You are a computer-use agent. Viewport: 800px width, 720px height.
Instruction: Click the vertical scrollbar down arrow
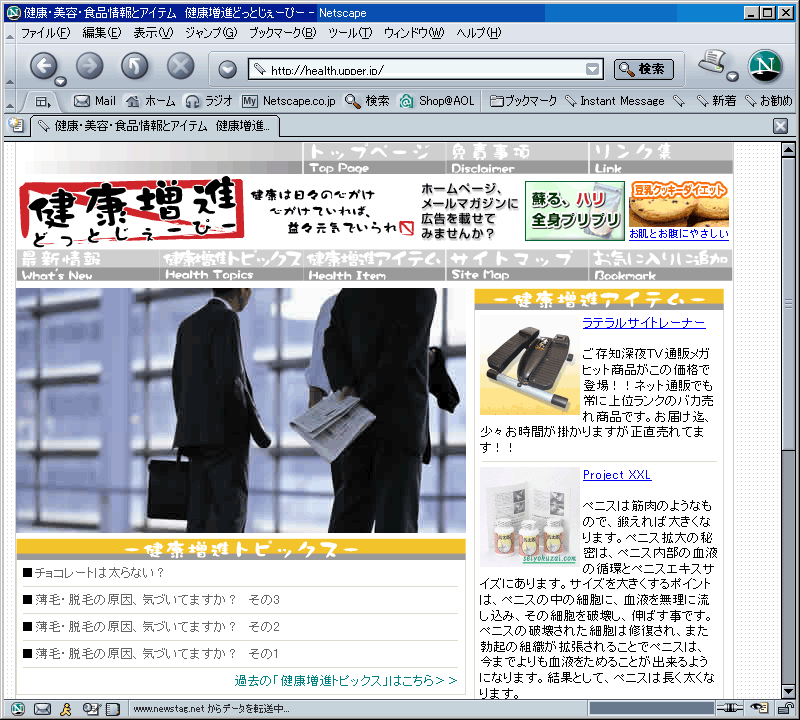[788, 691]
